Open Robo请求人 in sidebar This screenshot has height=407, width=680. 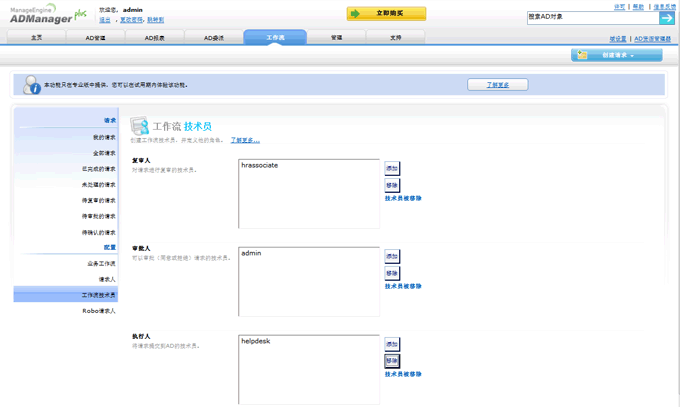99,311
